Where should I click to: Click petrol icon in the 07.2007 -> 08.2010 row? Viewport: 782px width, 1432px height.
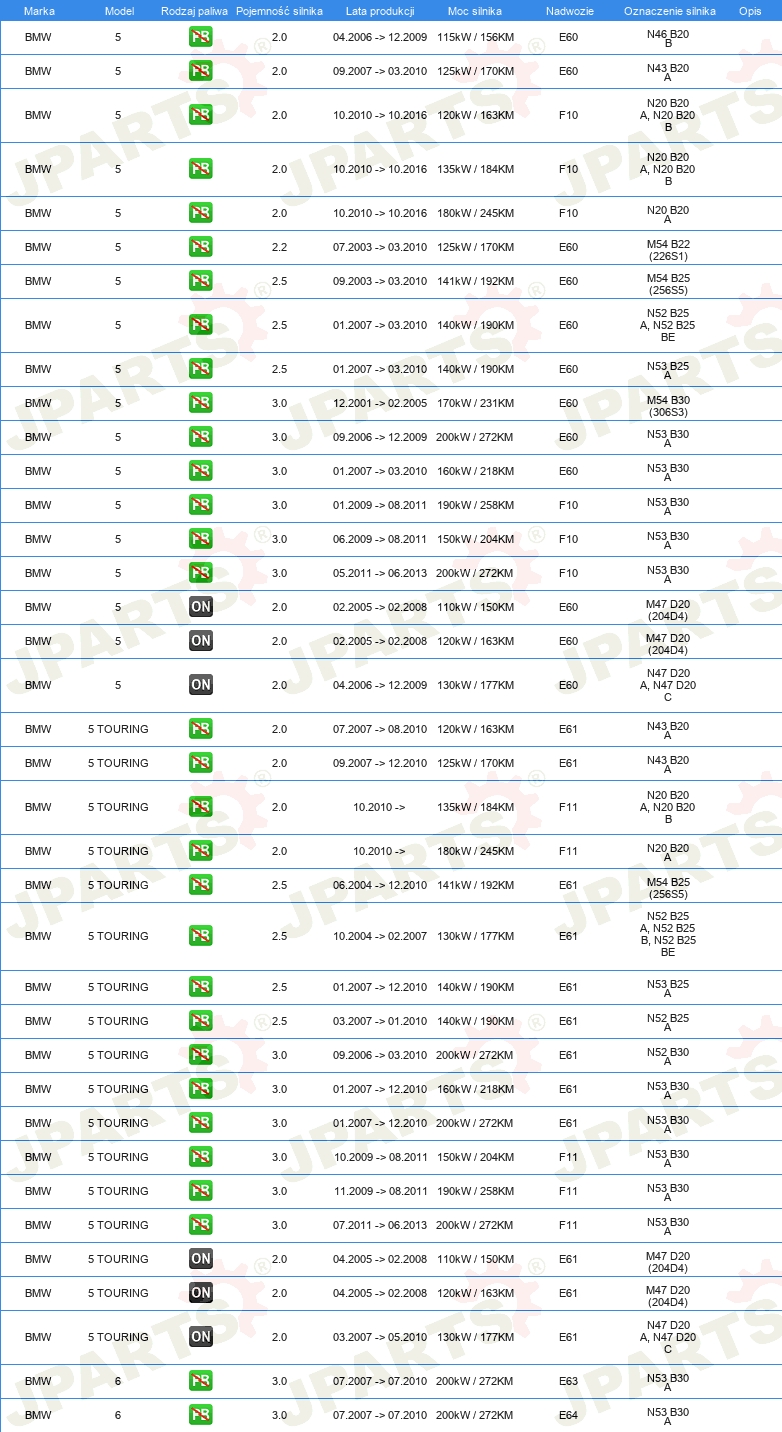pos(201,729)
